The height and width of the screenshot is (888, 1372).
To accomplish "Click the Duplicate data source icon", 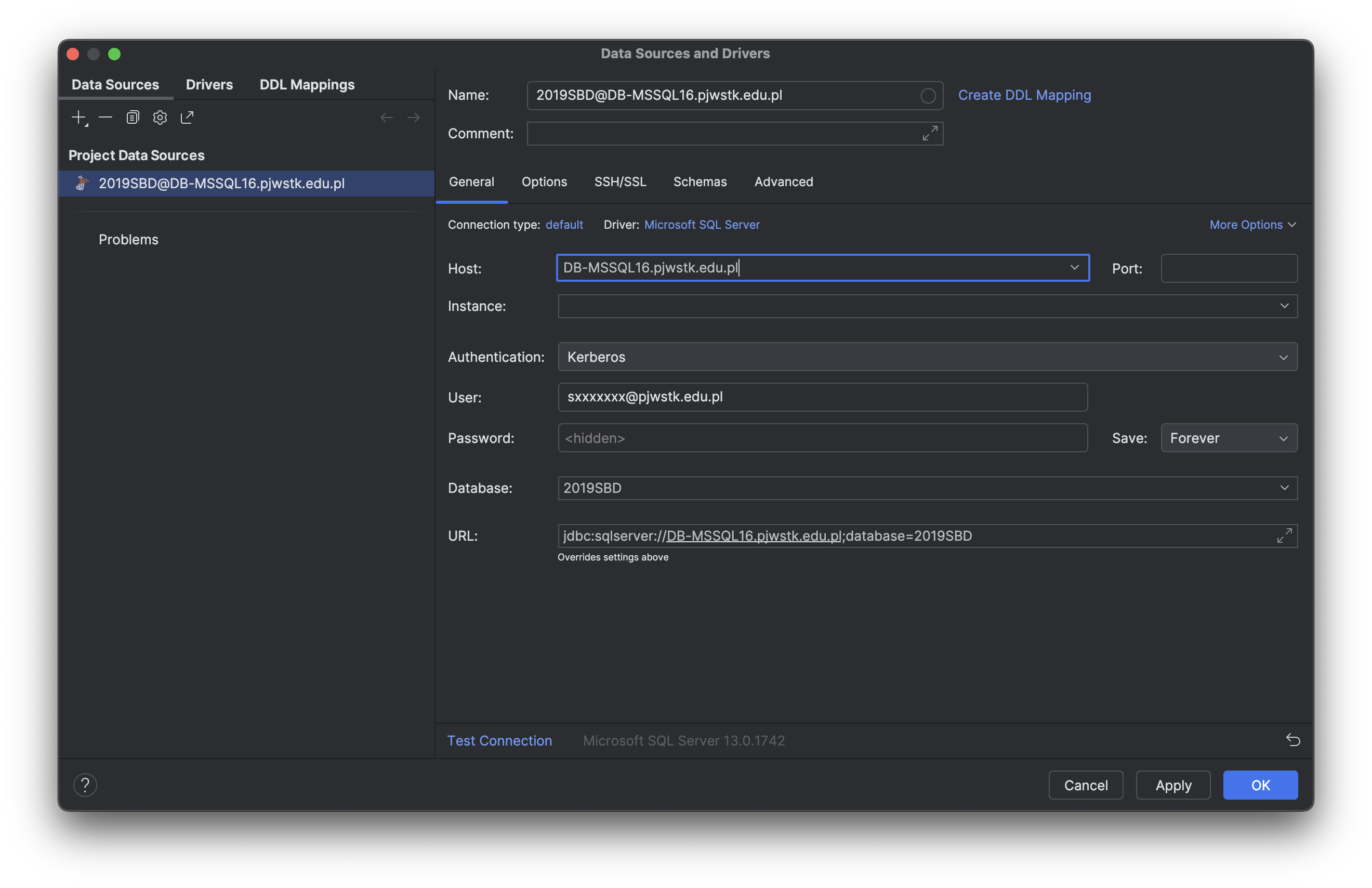I will point(133,117).
